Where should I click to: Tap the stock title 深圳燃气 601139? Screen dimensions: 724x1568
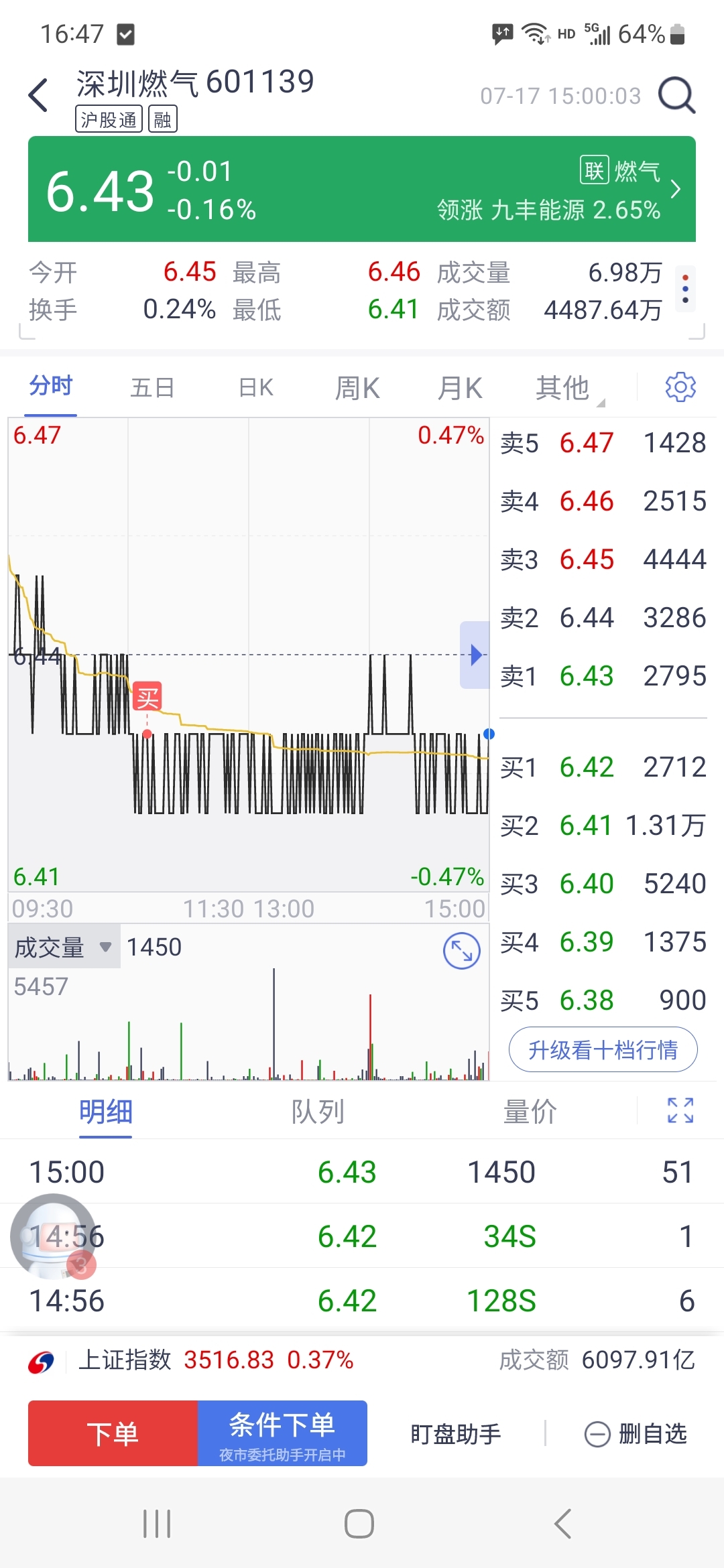tap(195, 82)
